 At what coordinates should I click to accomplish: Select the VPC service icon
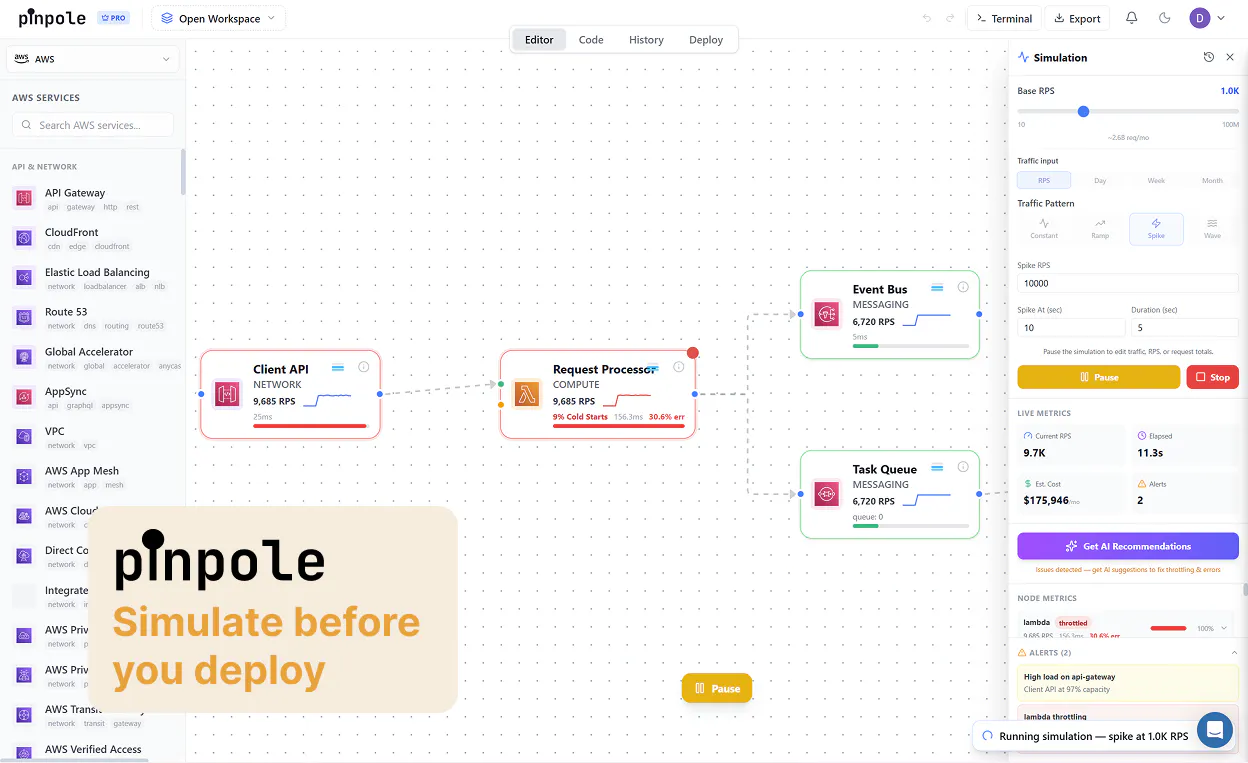(24, 437)
